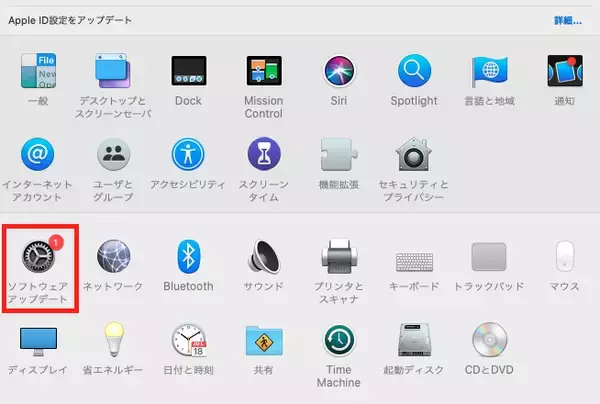Open セキュリティとプライバシー settings

coord(413,156)
